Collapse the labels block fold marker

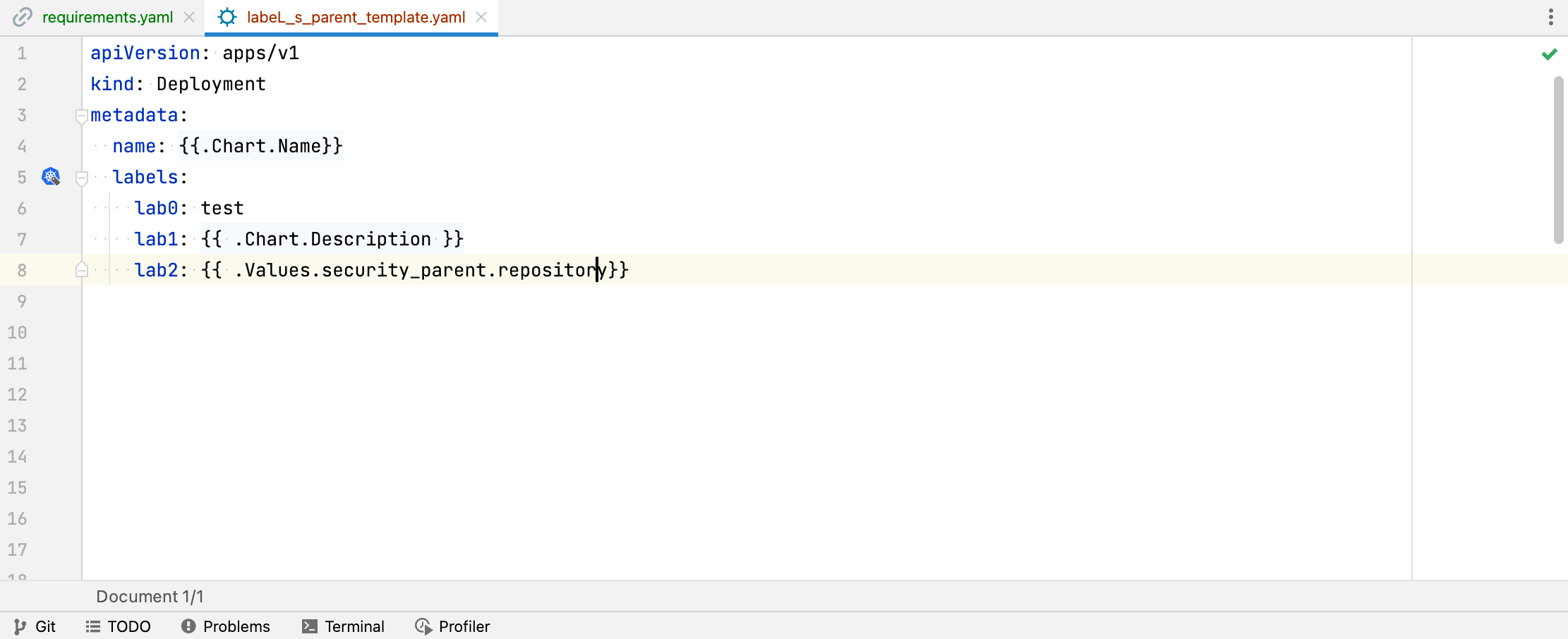click(x=82, y=178)
